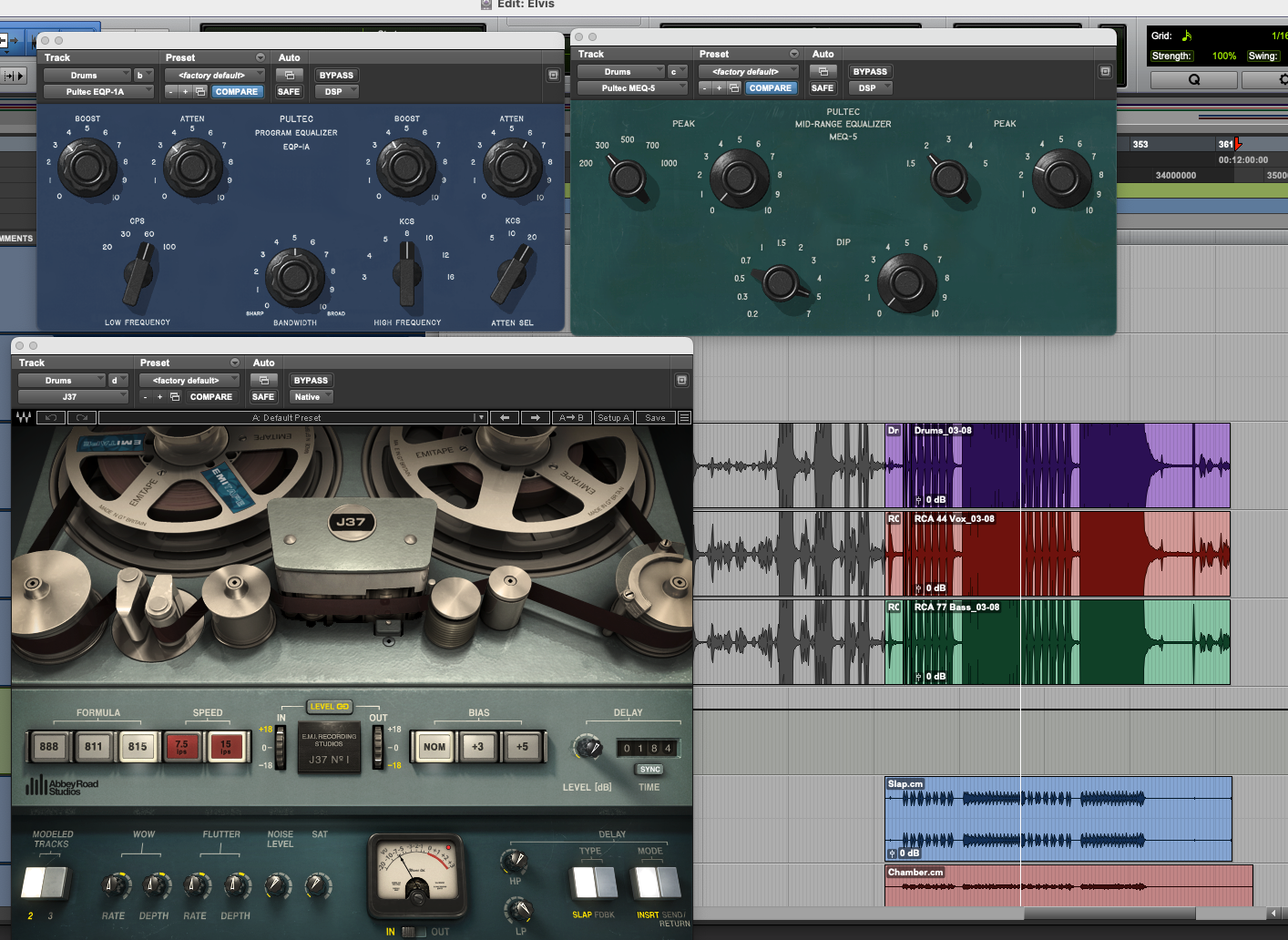This screenshot has width=1288, height=940.
Task: Open DSP format dropdown in Pultec EQP-1A window
Action: pyautogui.click(x=337, y=91)
